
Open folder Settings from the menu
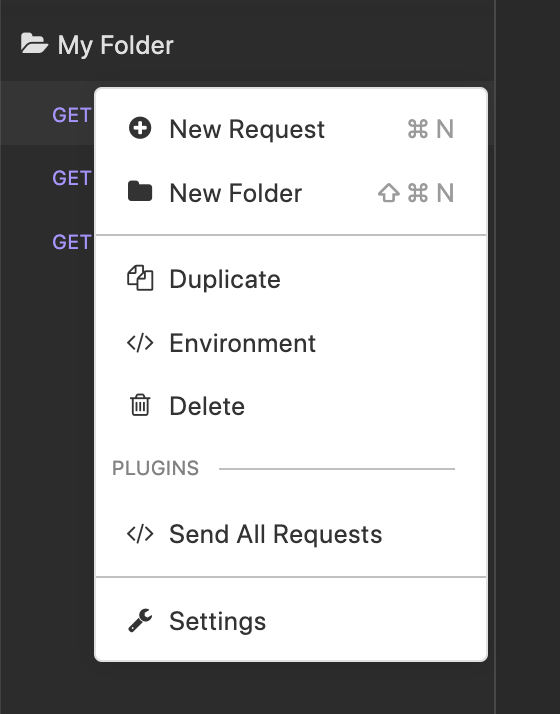point(291,621)
